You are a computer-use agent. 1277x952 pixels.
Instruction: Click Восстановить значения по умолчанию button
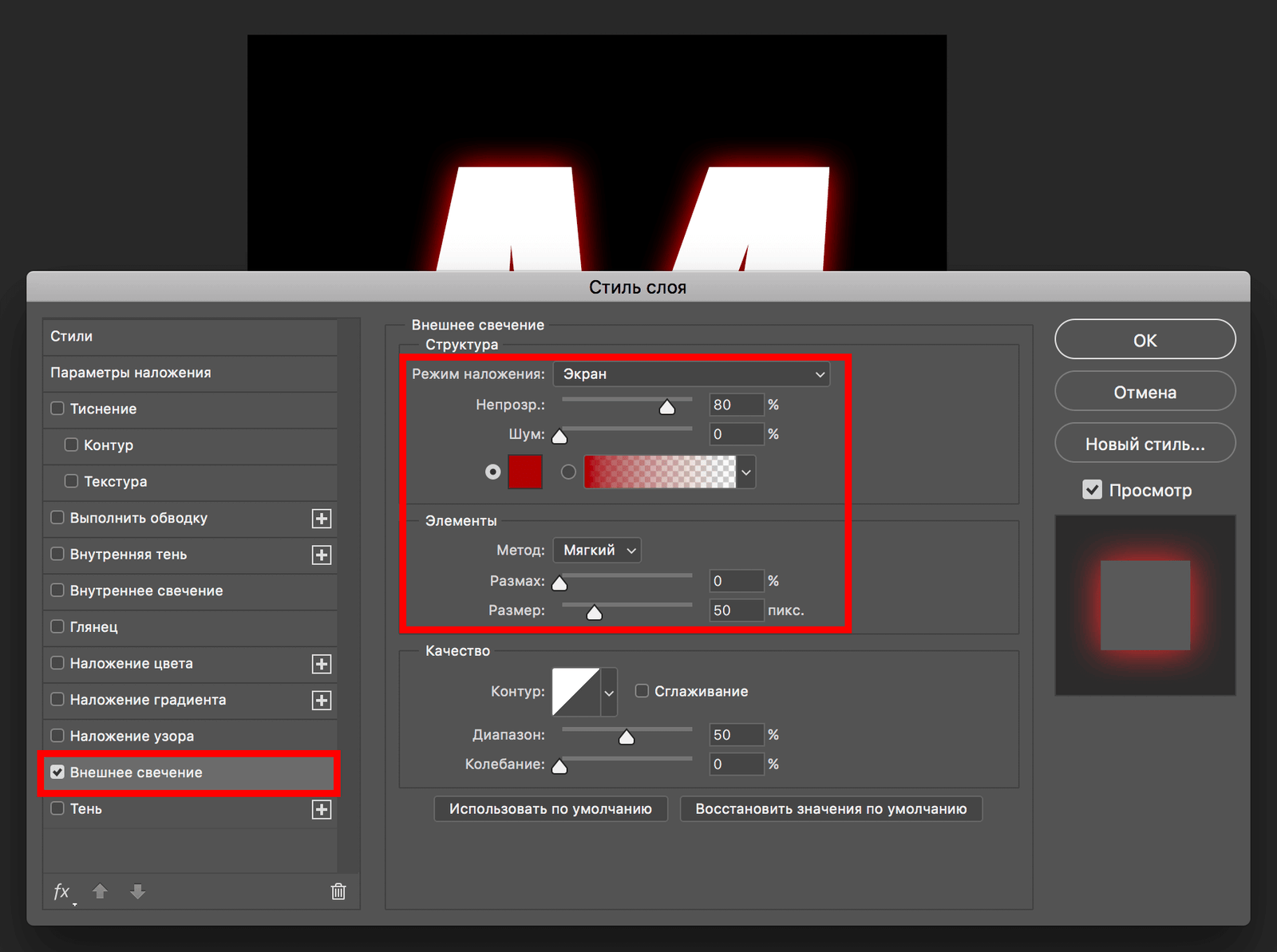tap(831, 809)
